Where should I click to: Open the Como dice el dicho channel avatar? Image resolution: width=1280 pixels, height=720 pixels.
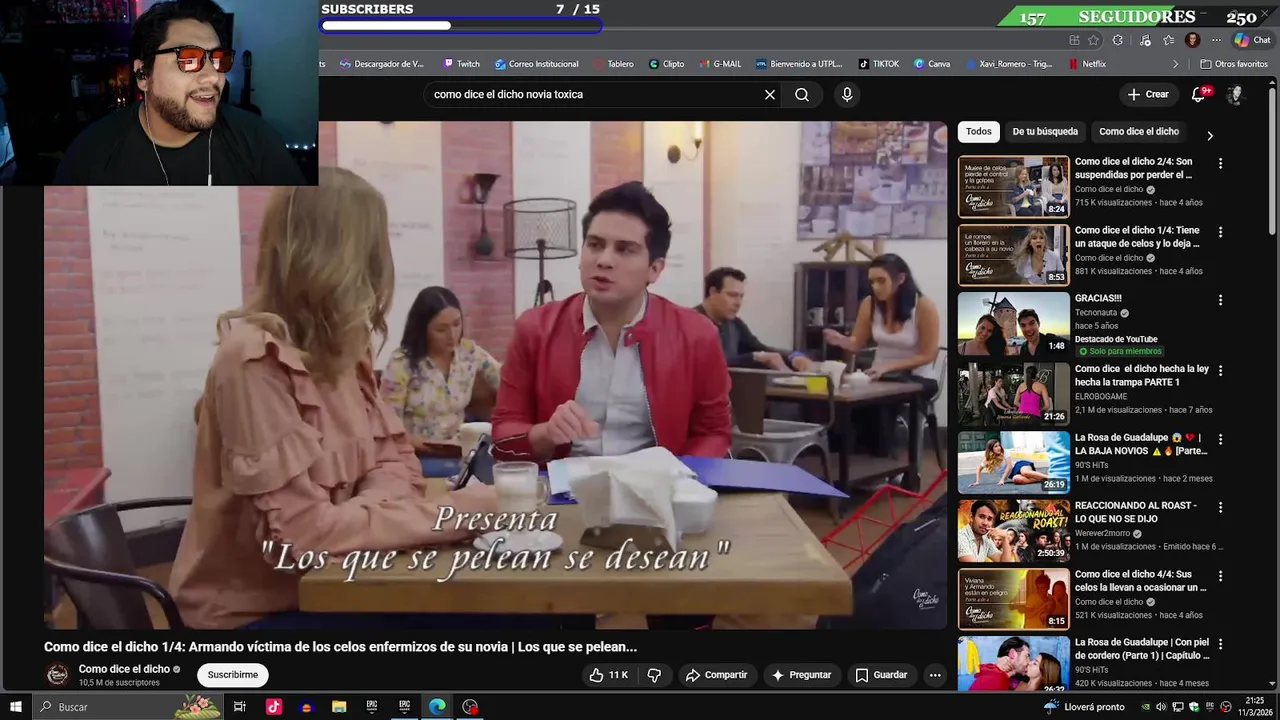point(58,674)
